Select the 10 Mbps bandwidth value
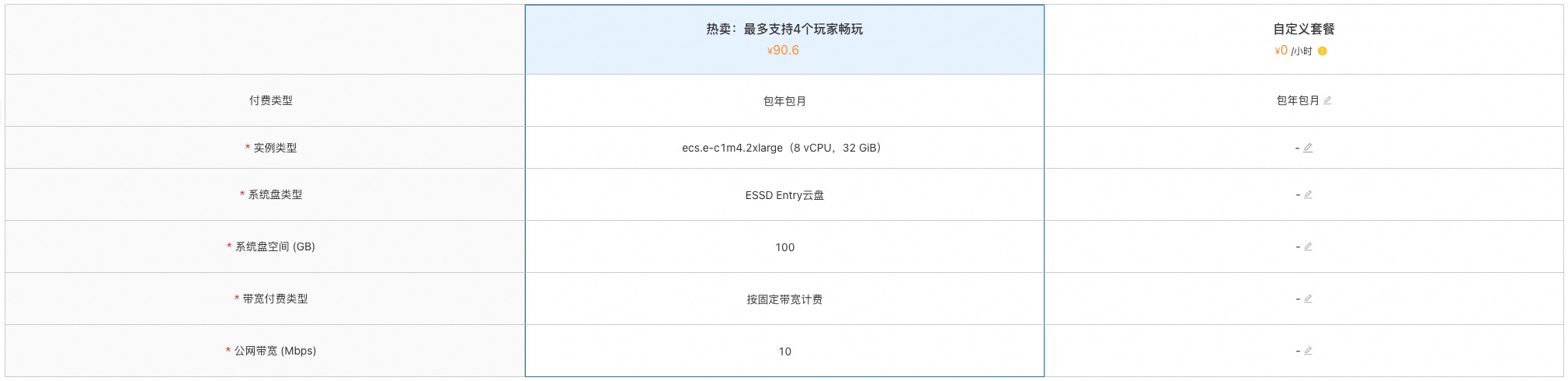This screenshot has width=1568, height=381. 784,351
